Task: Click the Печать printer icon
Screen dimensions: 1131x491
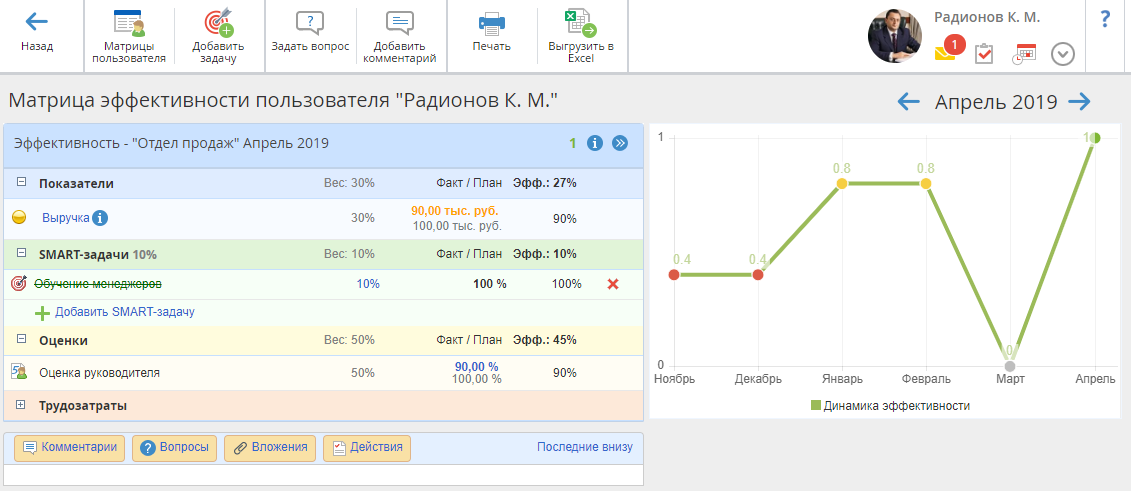Action: (x=491, y=24)
